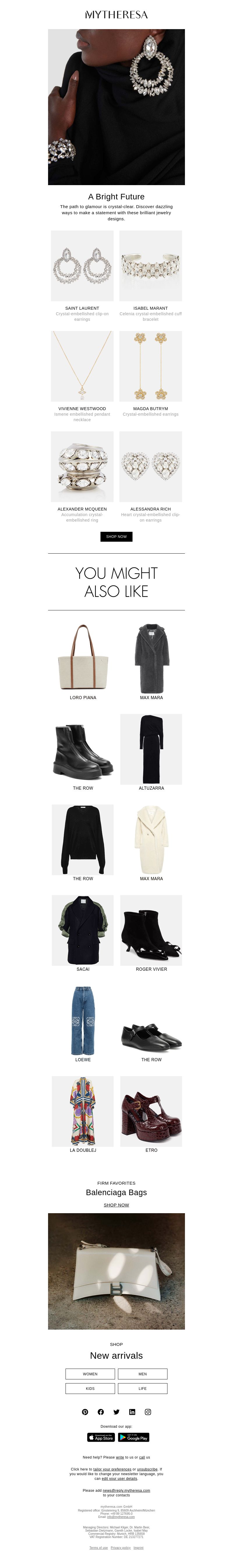The width and height of the screenshot is (233, 1568).
Task: Choose the LIFE category button
Action: [142, 1388]
